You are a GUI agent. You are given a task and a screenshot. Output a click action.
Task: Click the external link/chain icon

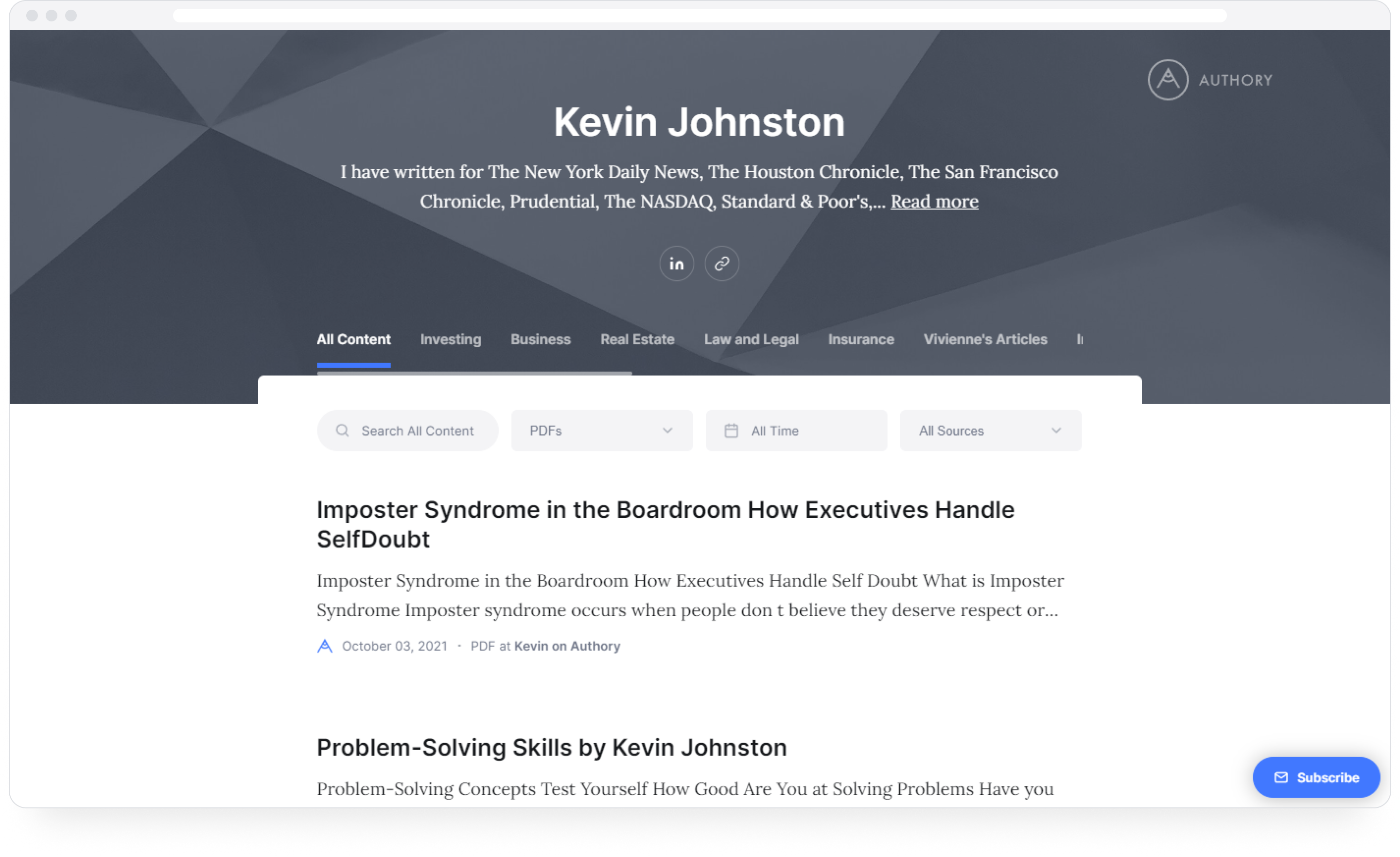click(722, 263)
